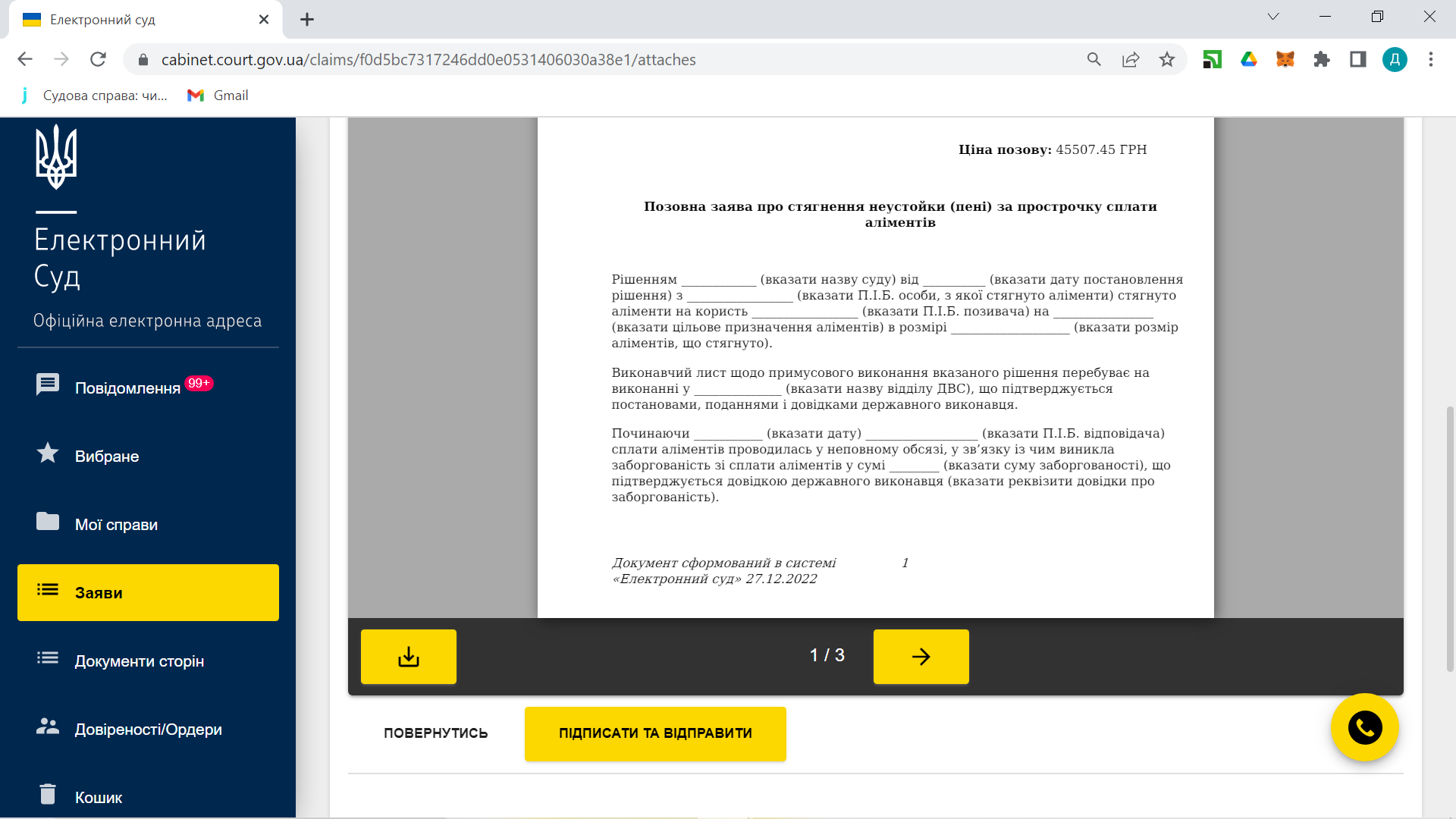Open Документи сторін menu item
Image resolution: width=1456 pixels, height=819 pixels.
(x=139, y=661)
